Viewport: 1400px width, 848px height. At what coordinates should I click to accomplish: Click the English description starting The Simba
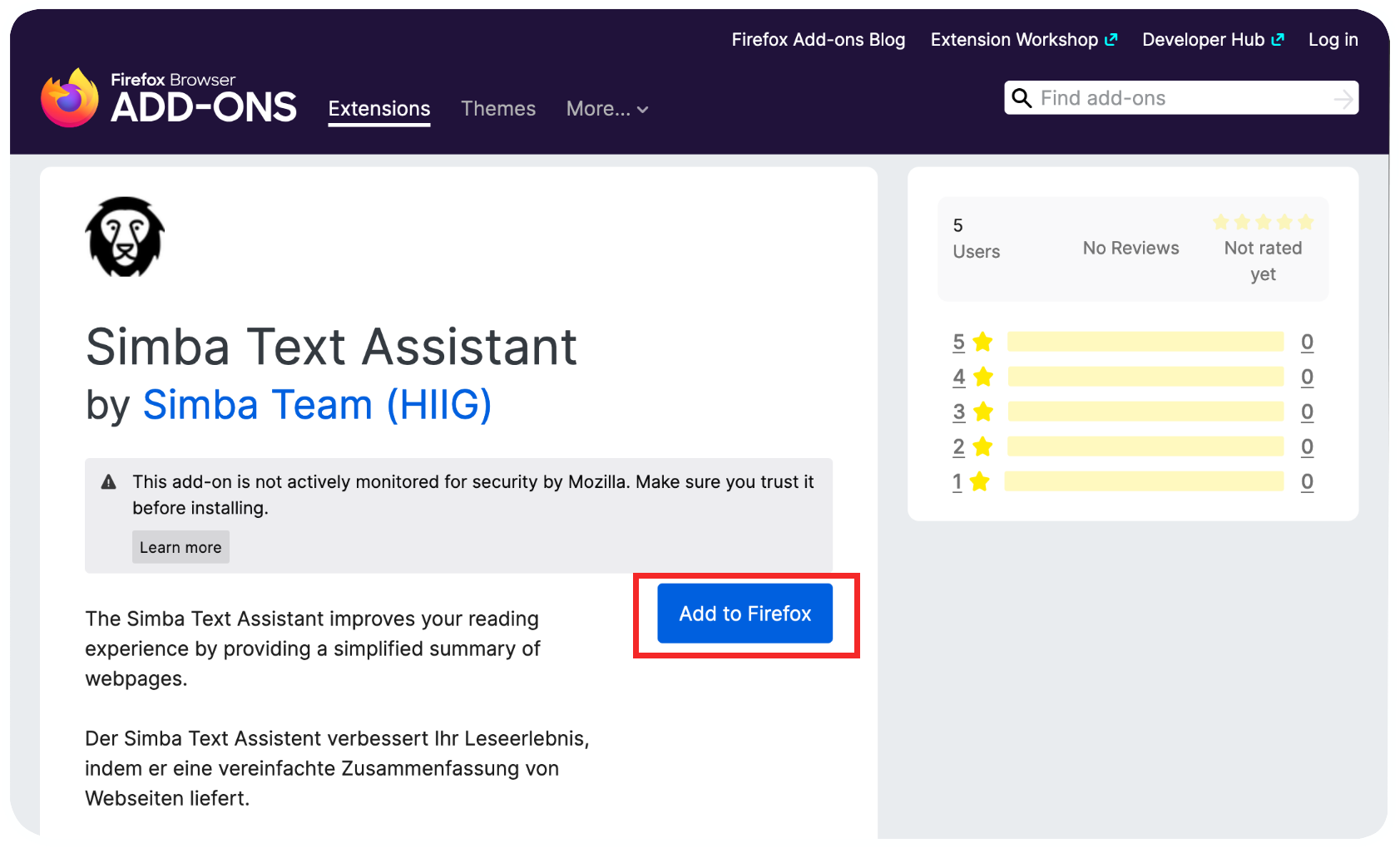313,648
